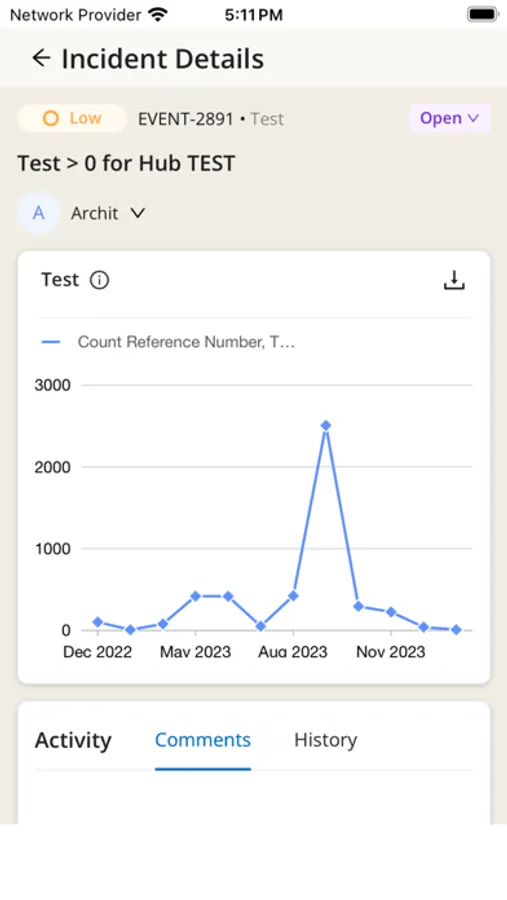Select the data point above Aug 2023
Image resolution: width=507 pixels, height=900 pixels.
pos(293,596)
